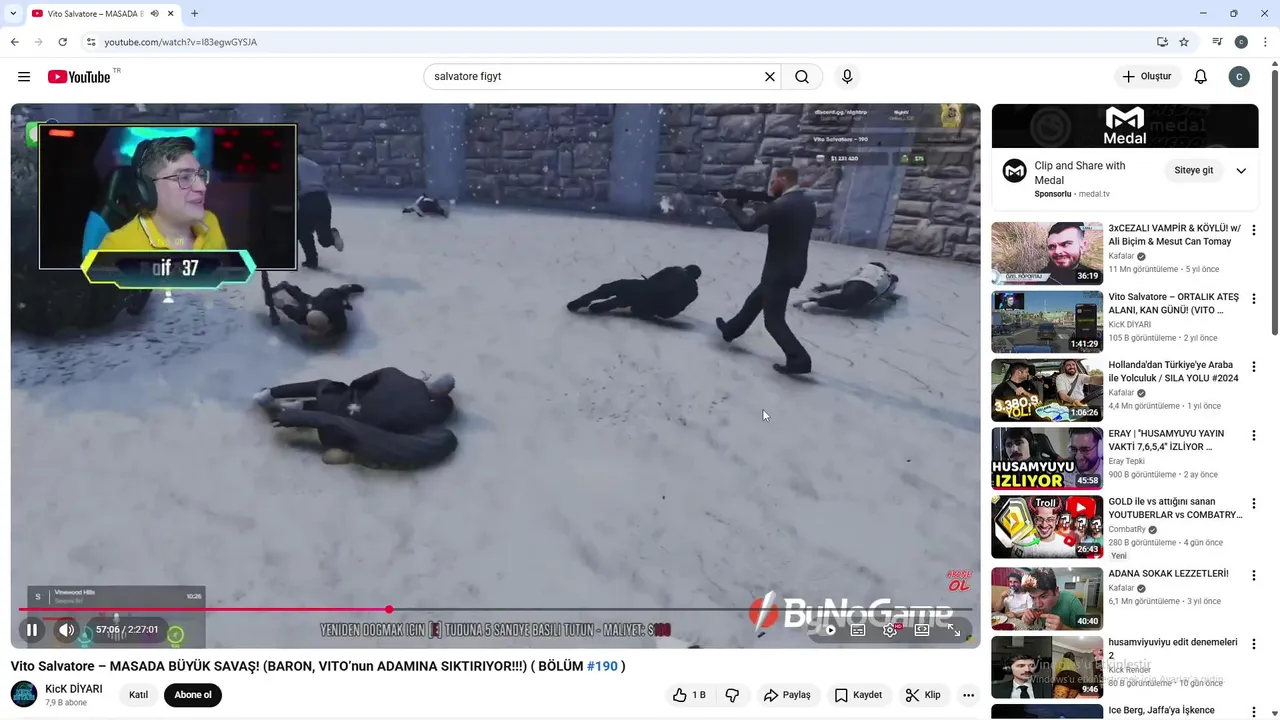Play Hollanda'dan Türkiye'ye Araba video thumbnail
The height and width of the screenshot is (720, 1280).
[1047, 390]
